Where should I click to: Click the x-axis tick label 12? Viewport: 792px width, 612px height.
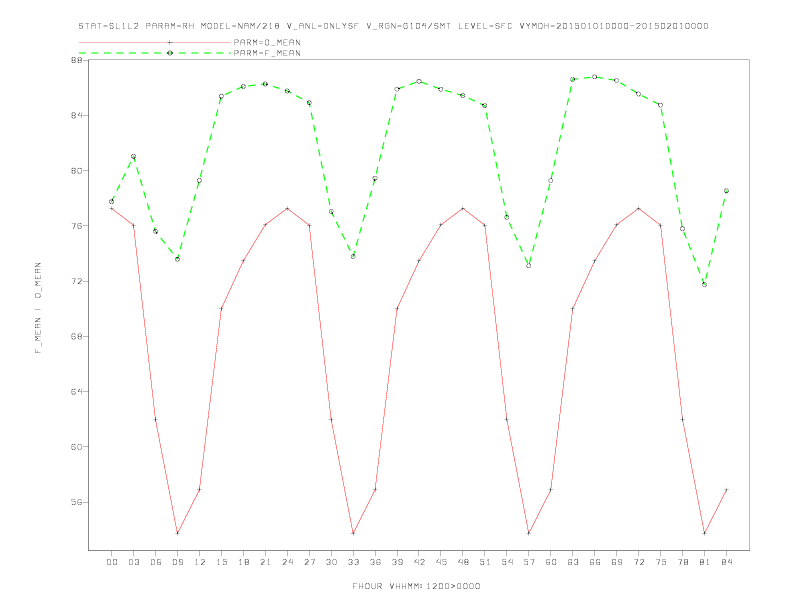[200, 562]
